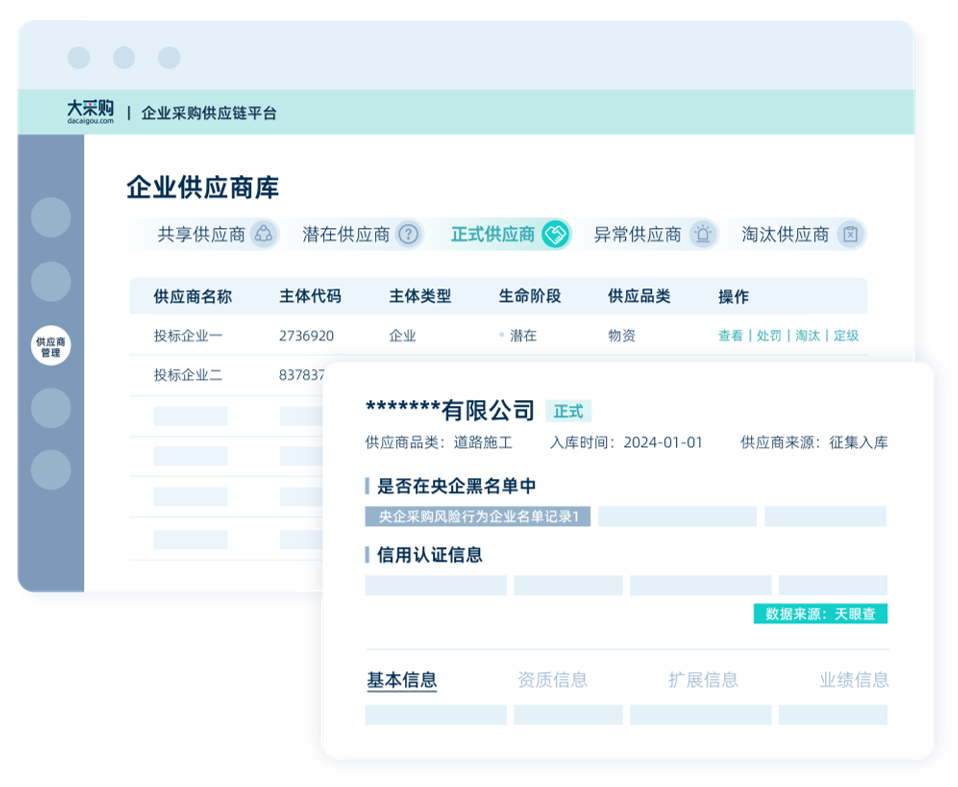Select the 扩展信息 tab
Viewport: 958px width, 787px height.
(703, 680)
